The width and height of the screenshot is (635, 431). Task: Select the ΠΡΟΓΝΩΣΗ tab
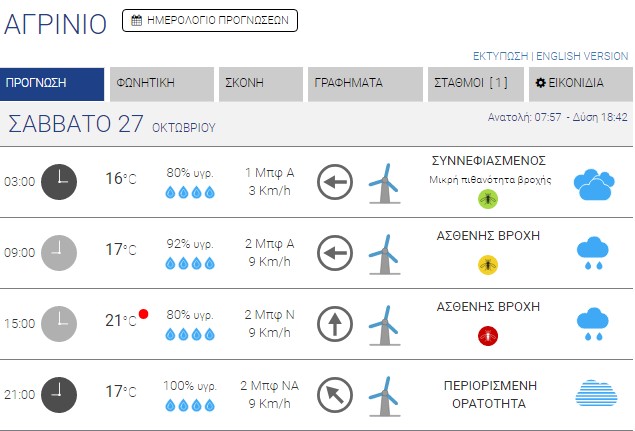[52, 84]
